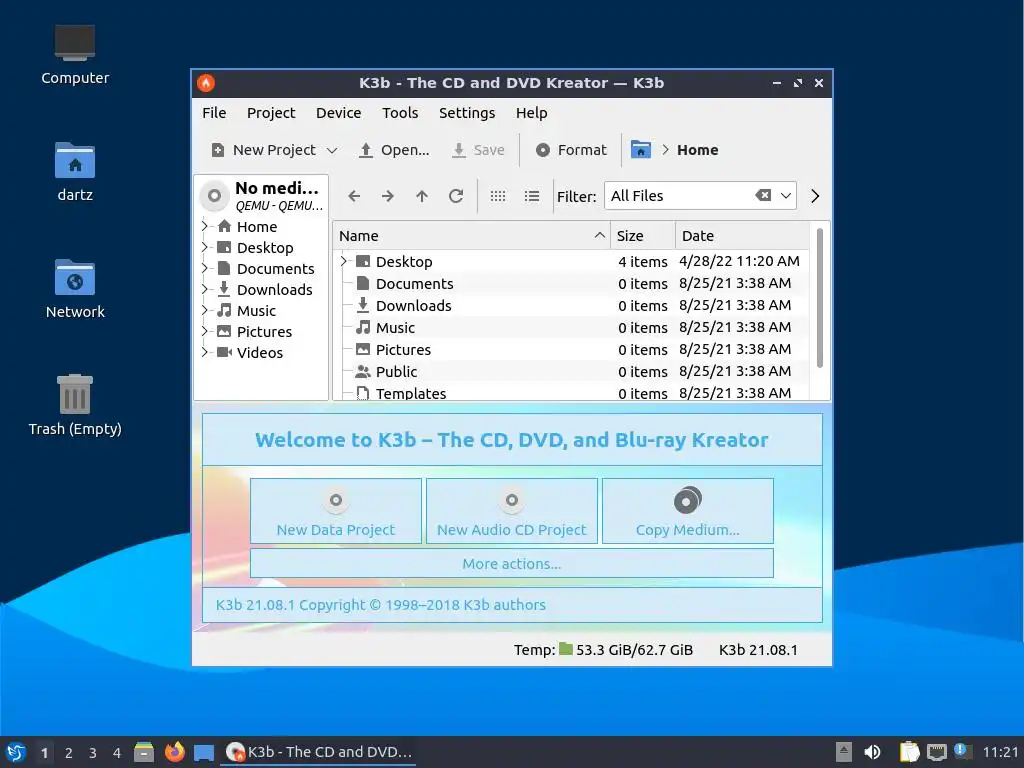
Task: Go forward in the file browser
Action: [388, 196]
